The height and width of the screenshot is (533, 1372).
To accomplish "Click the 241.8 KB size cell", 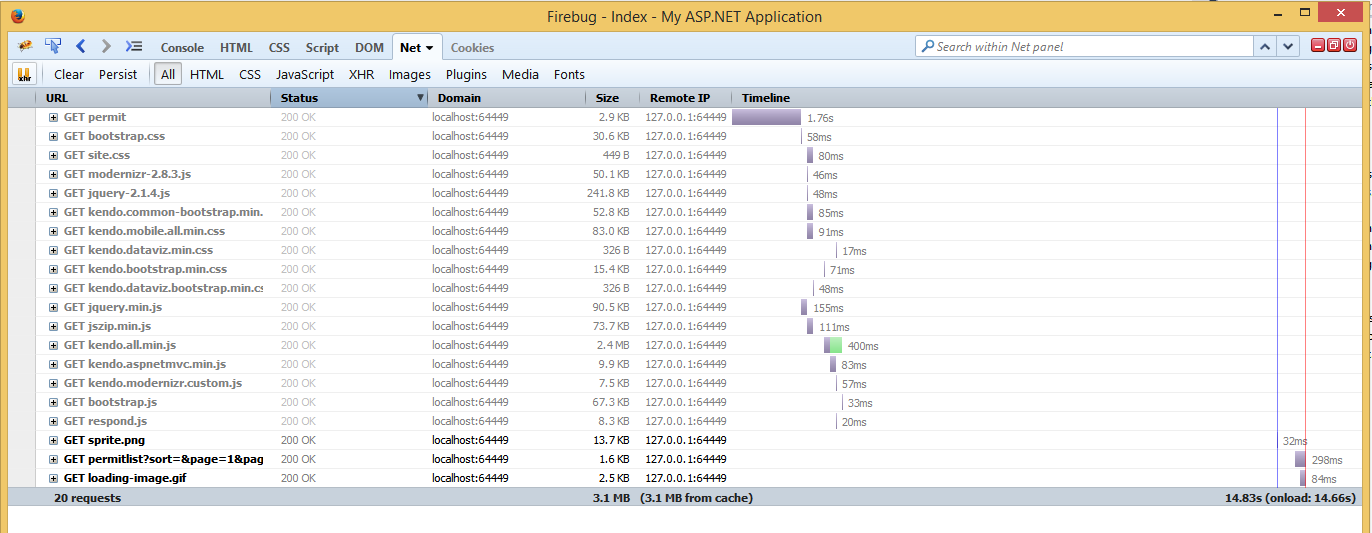I will click(608, 193).
